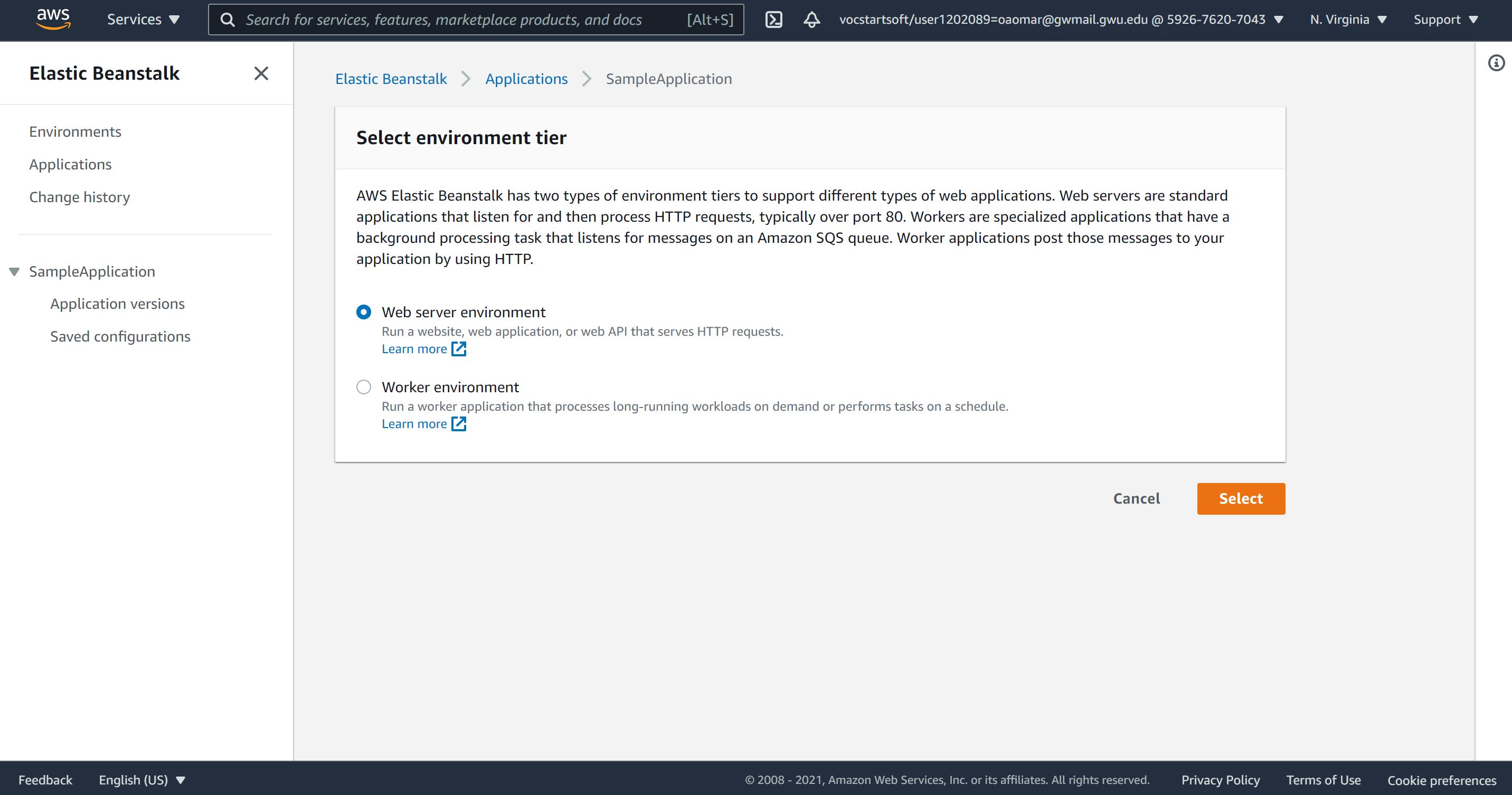Open Change history in the sidebar
Screen dimensions: 1512x795
point(80,197)
